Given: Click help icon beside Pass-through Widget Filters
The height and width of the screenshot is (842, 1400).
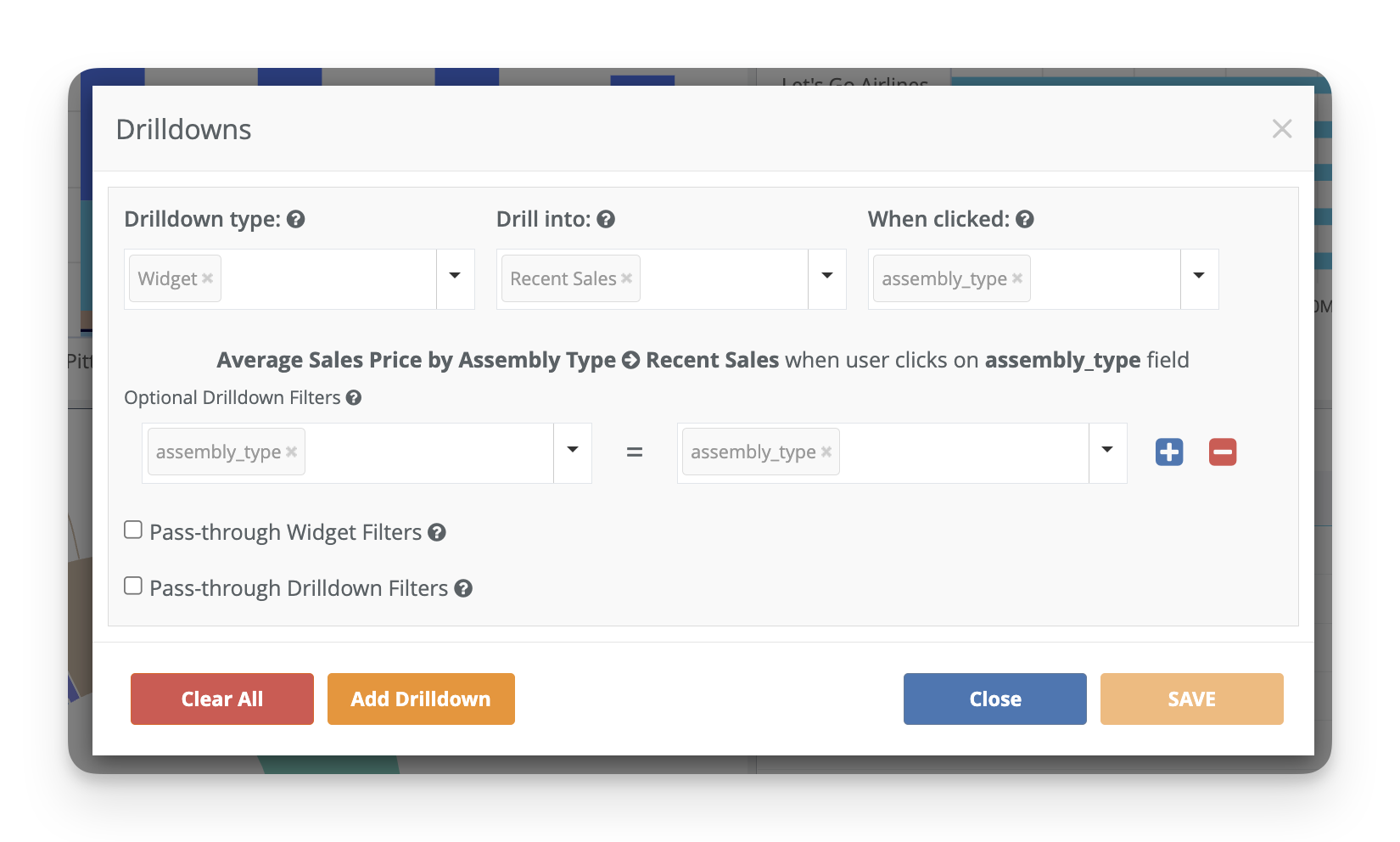Looking at the screenshot, I should coord(437,533).
